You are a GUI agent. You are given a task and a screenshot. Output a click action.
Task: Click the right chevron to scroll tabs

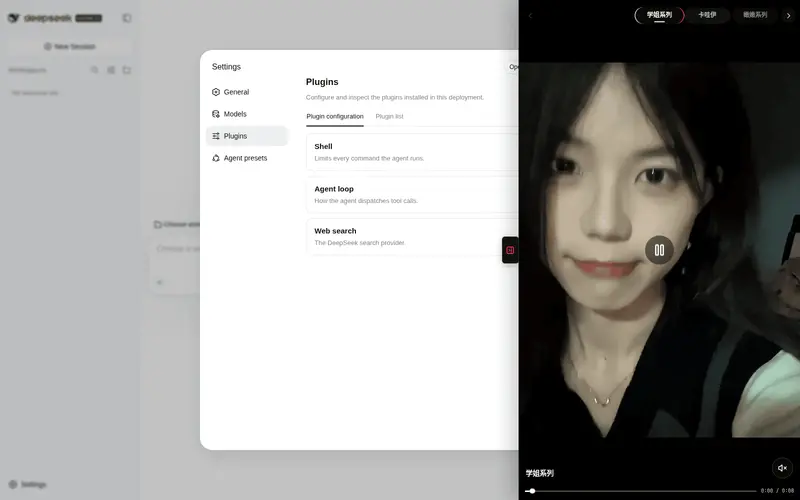click(x=788, y=16)
